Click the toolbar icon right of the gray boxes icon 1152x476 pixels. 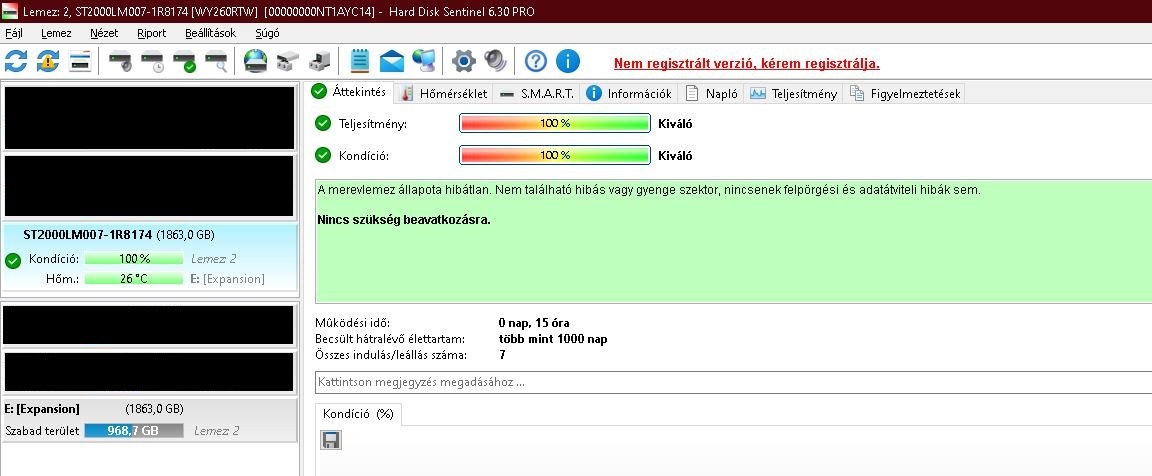320,61
